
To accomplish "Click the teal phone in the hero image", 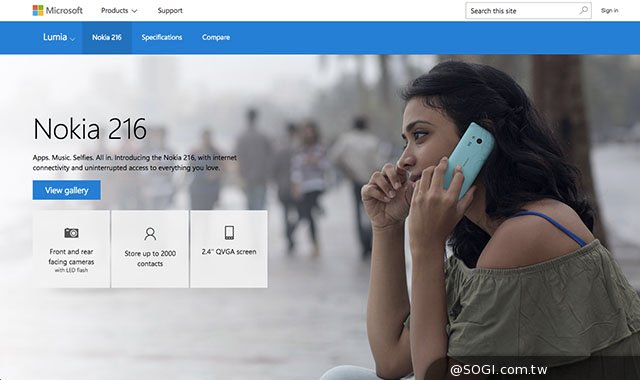I will point(468,160).
